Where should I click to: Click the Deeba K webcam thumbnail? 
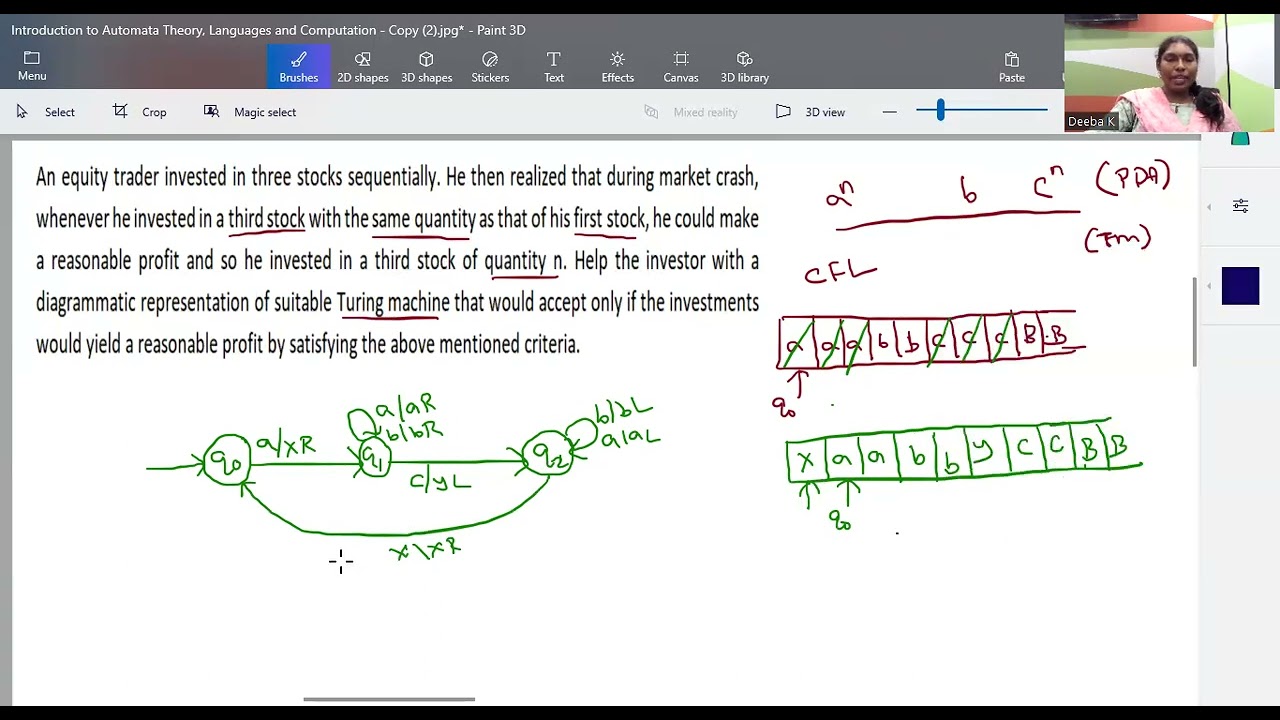point(1169,73)
